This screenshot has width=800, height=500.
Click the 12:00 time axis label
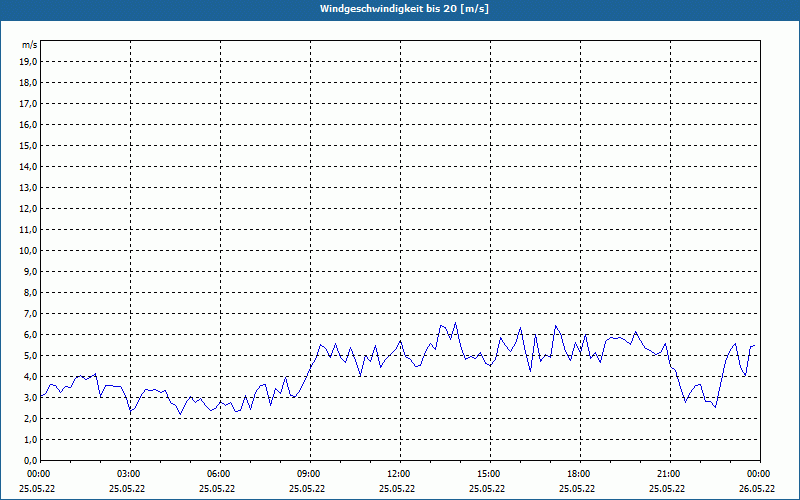point(400,474)
